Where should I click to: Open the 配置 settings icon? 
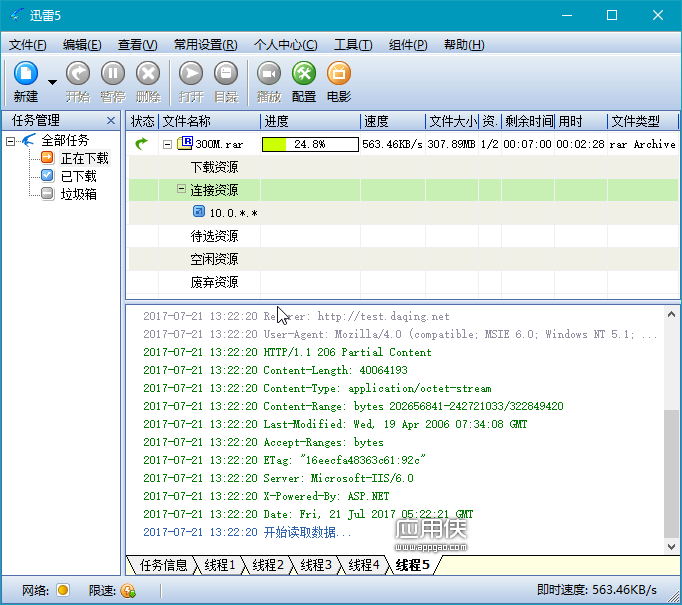click(304, 73)
